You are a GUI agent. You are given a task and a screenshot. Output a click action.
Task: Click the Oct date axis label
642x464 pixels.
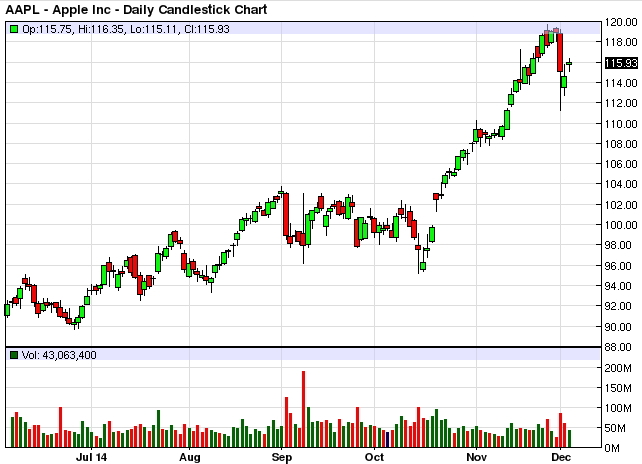coord(374,457)
